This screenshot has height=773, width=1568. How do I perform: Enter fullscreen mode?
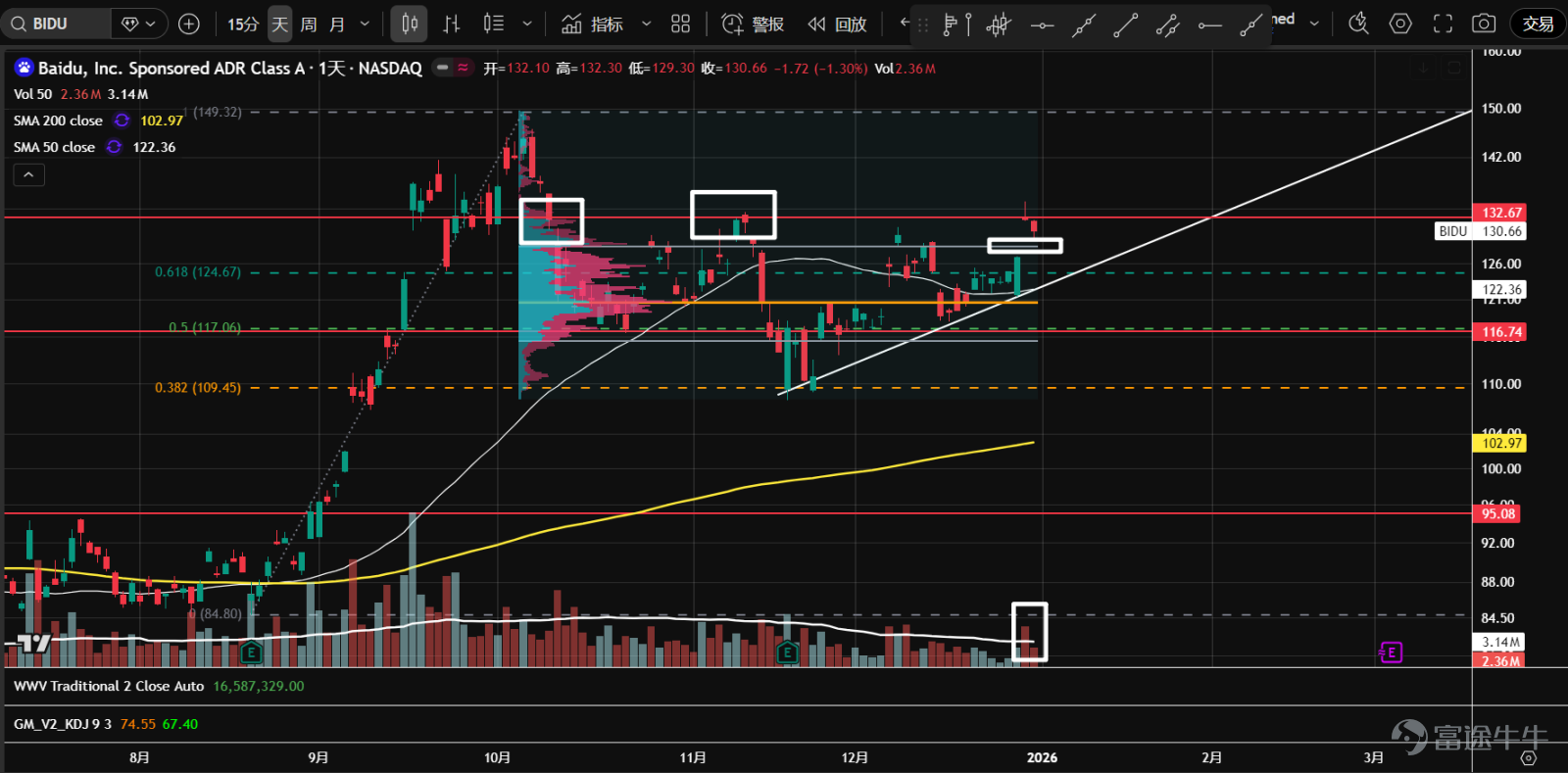tap(1443, 24)
